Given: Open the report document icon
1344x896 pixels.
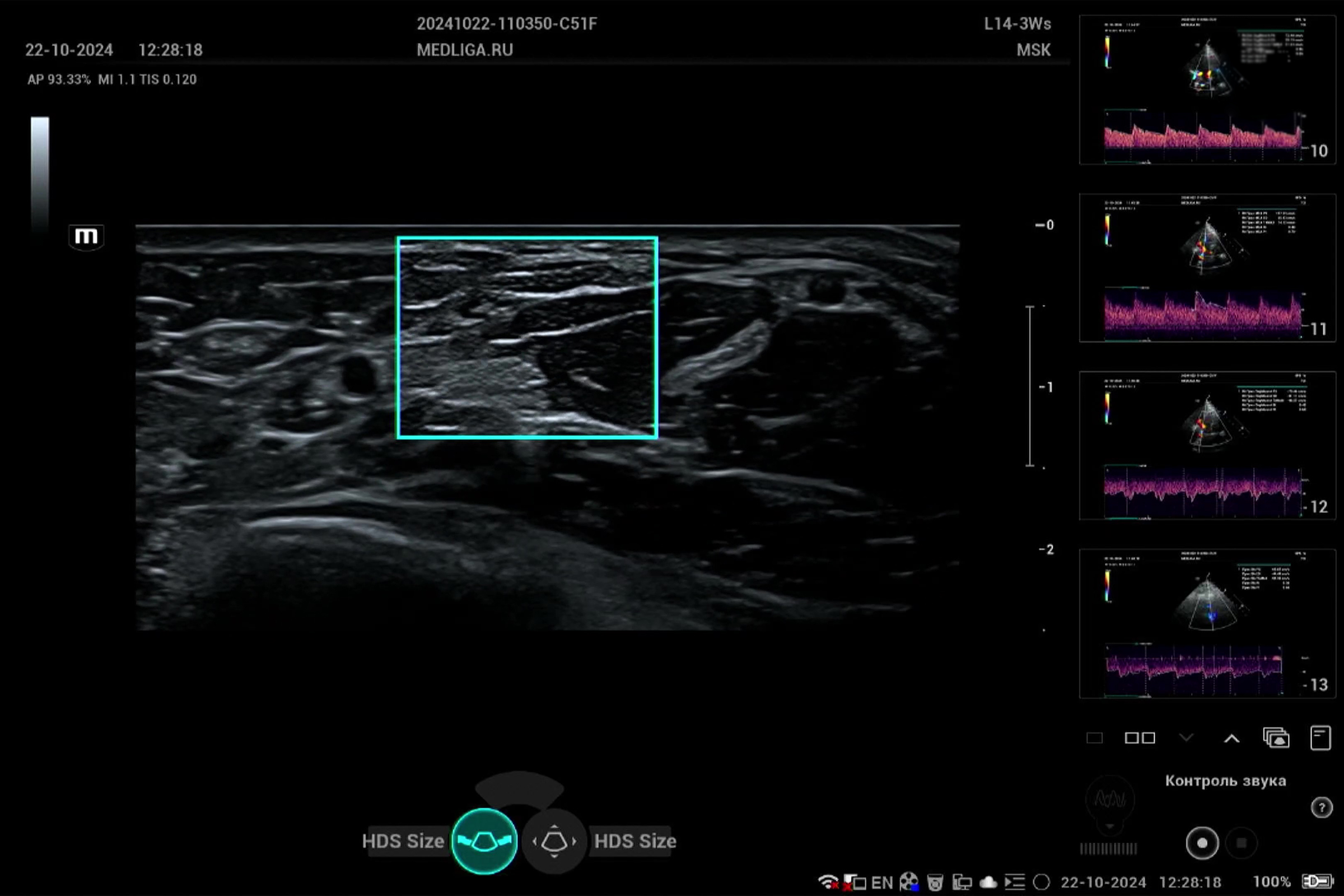Looking at the screenshot, I should pos(1320,738).
